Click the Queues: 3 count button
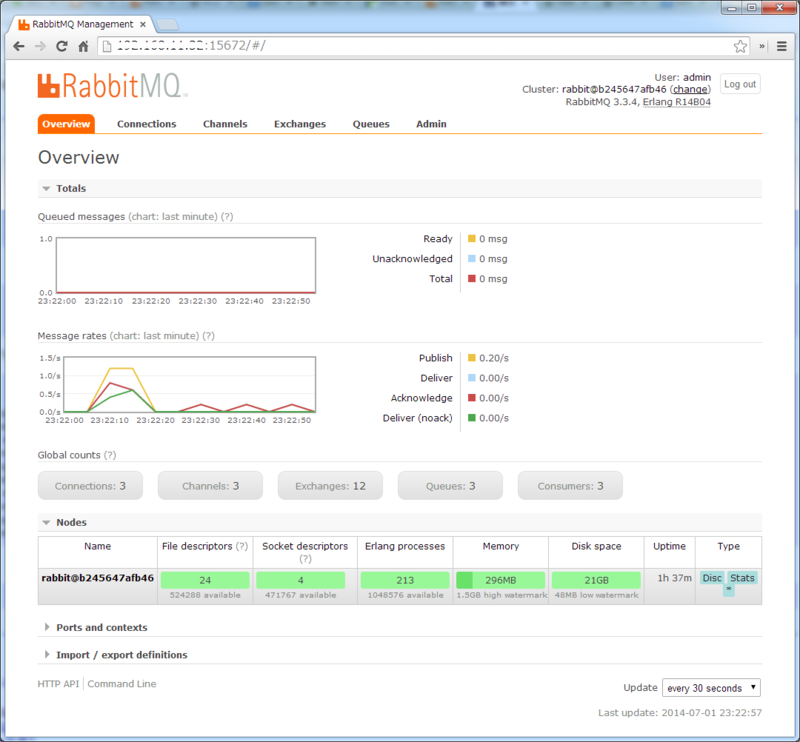This screenshot has width=800, height=742. click(x=450, y=486)
